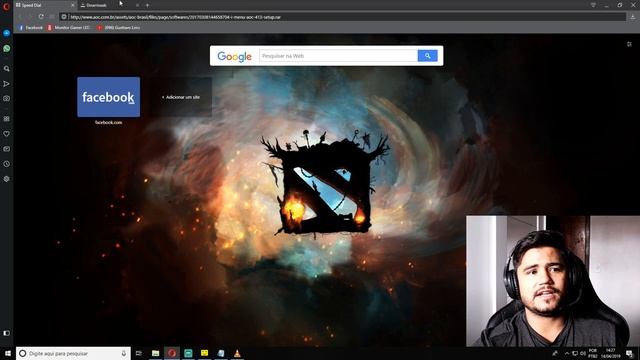The height and width of the screenshot is (360, 640).
Task: Open the yellow Sticky Notes taskbar icon
Action: [204, 353]
